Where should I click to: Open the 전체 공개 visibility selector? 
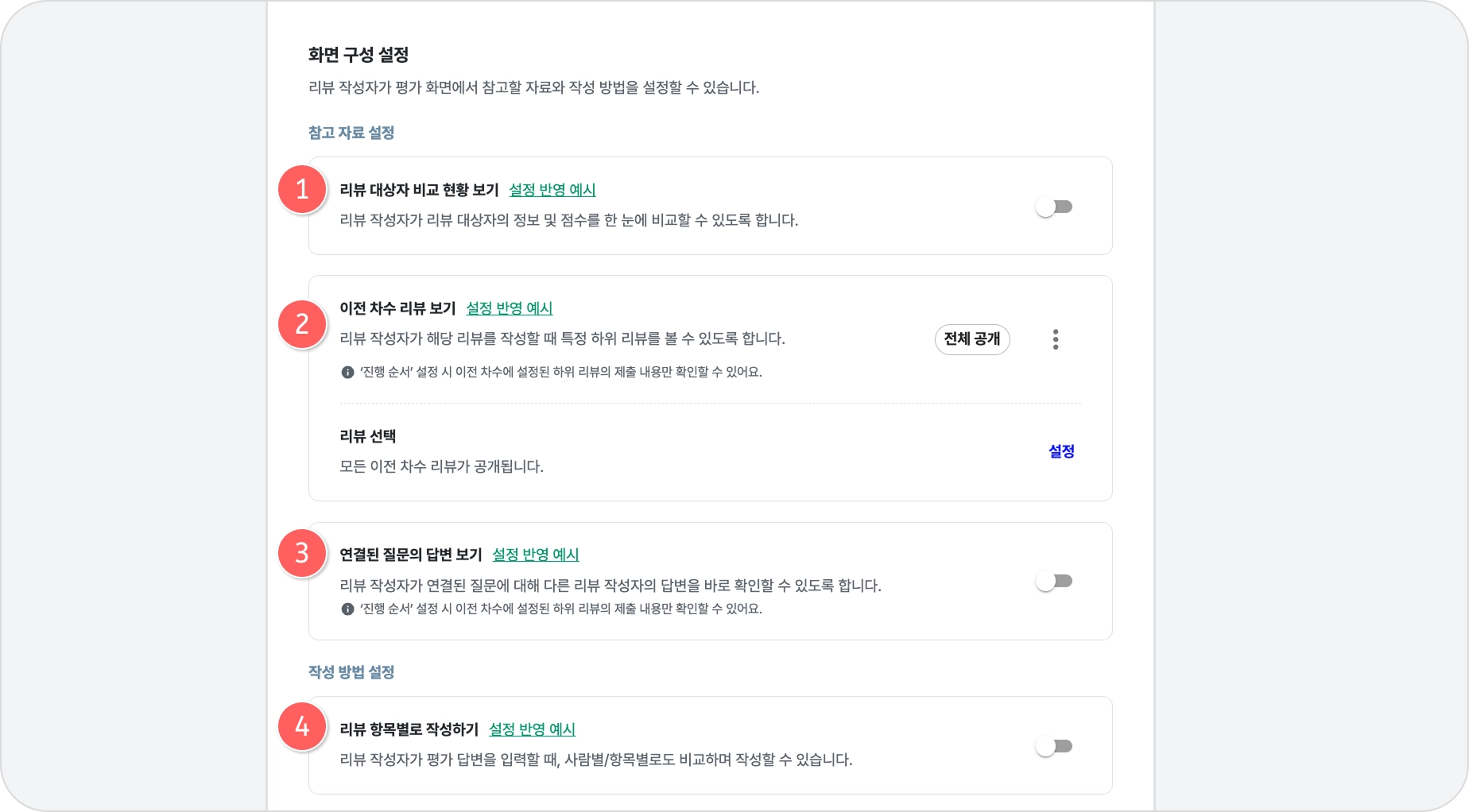click(971, 339)
